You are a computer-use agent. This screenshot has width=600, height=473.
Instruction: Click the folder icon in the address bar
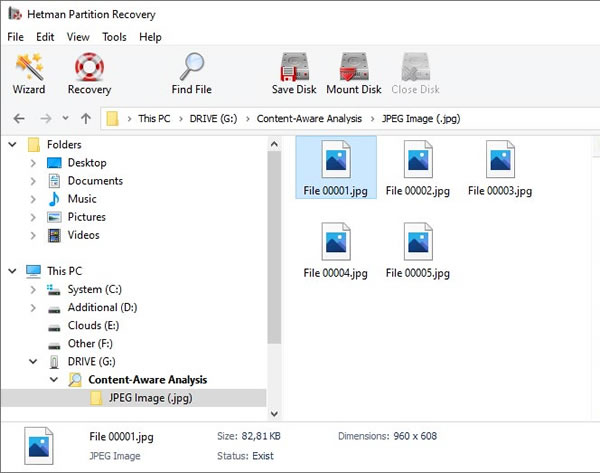(x=112, y=119)
